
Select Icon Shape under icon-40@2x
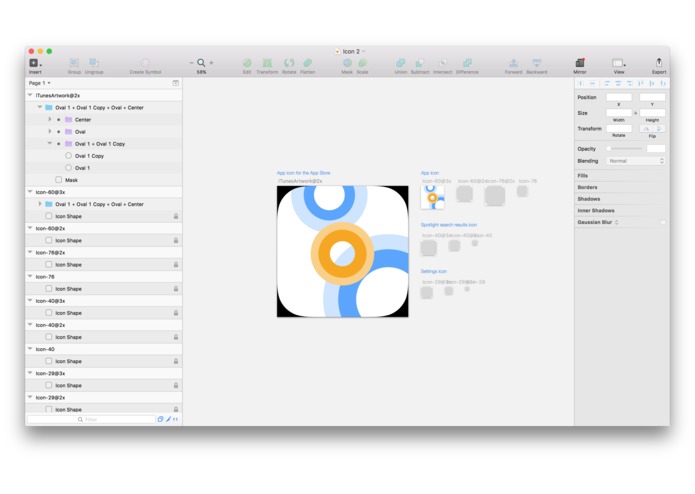[104, 337]
